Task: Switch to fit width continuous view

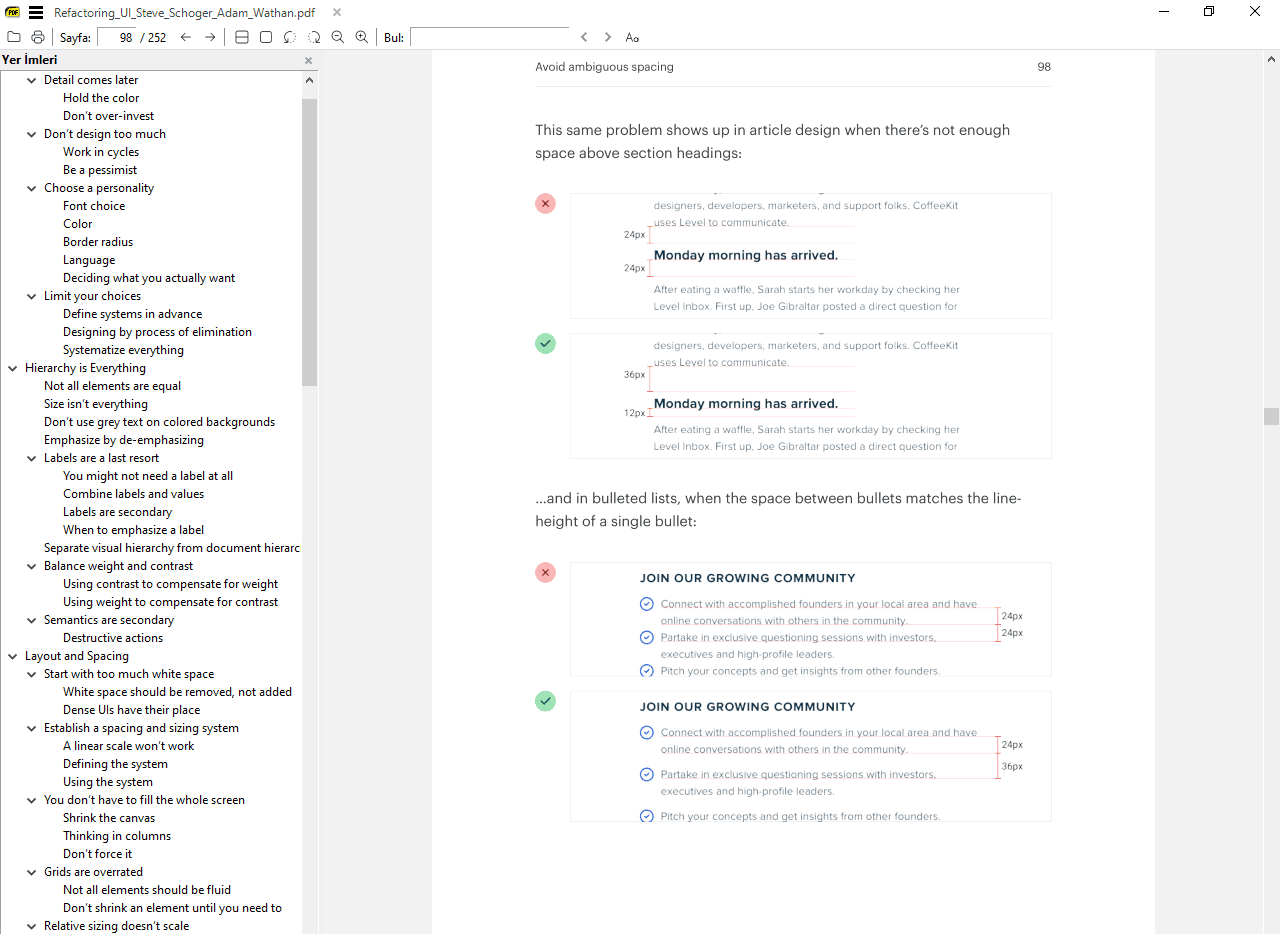Action: (x=242, y=37)
